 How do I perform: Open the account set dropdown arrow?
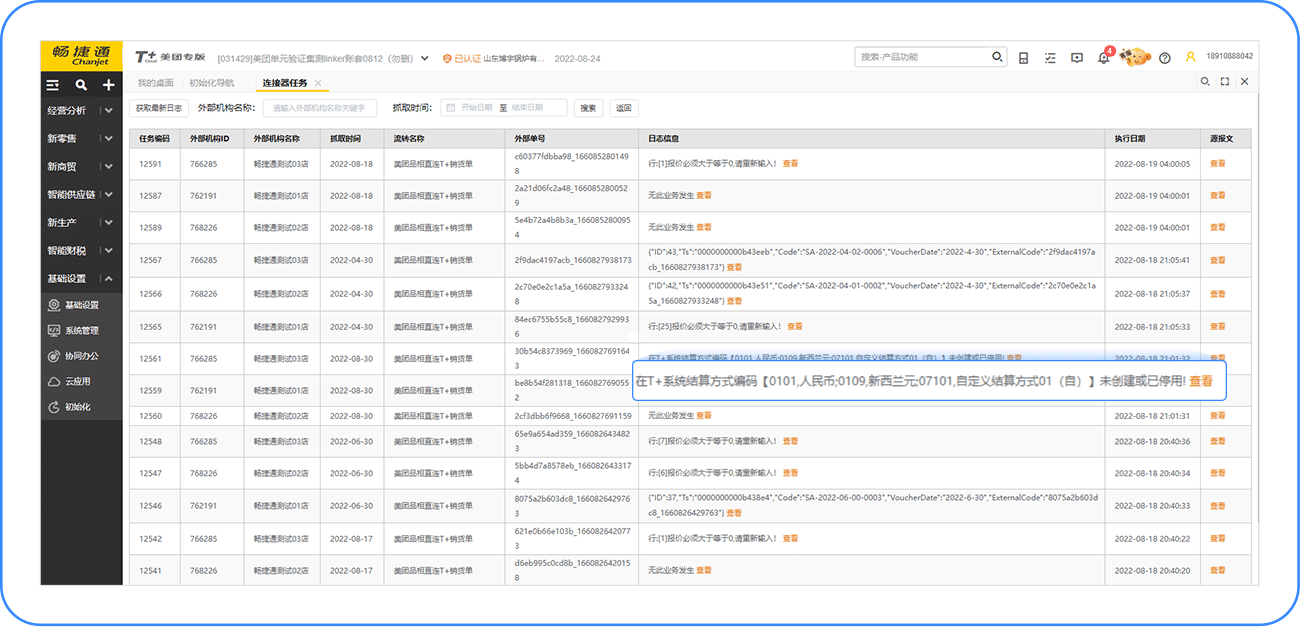[x=425, y=58]
